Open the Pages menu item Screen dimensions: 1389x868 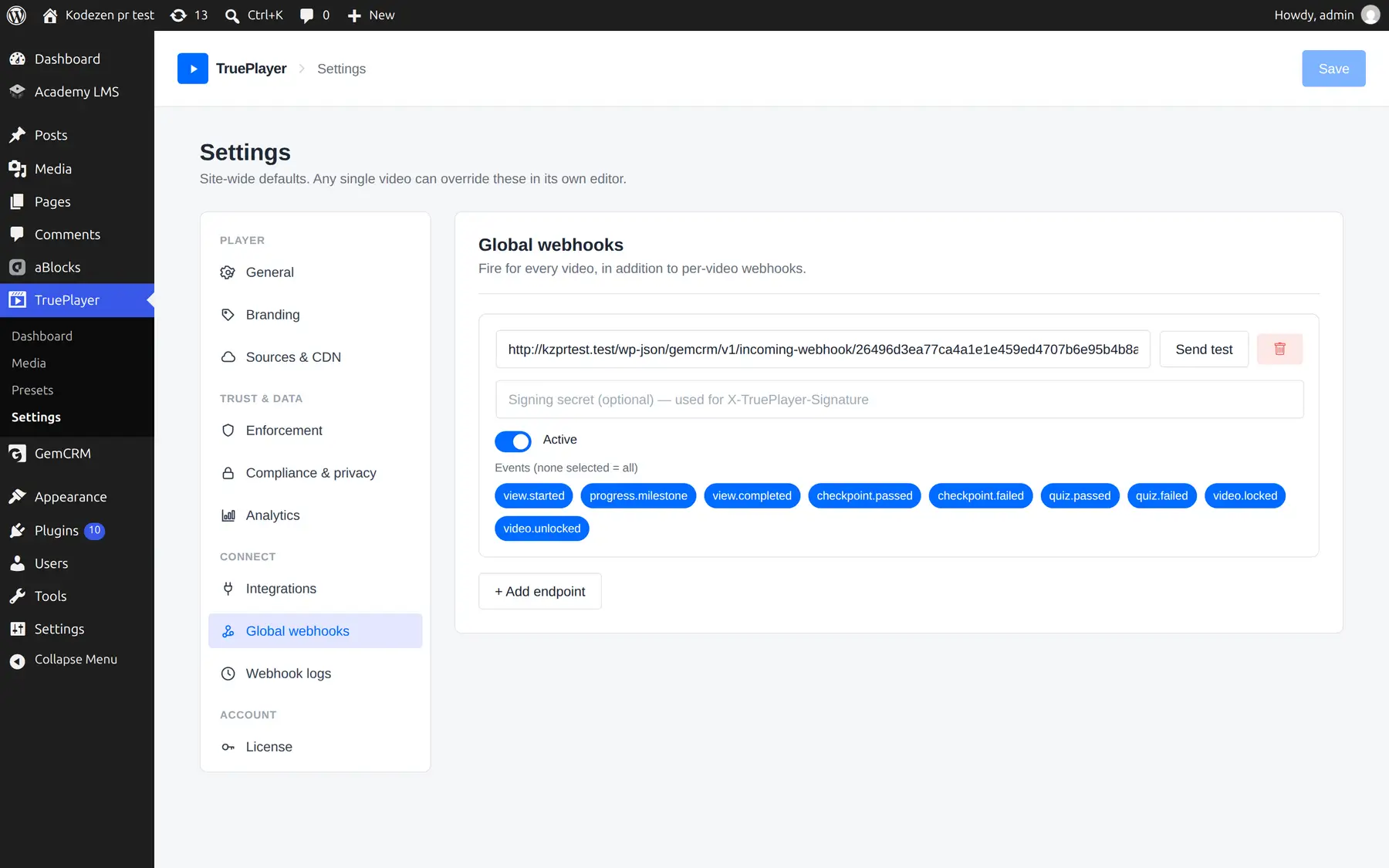[x=77, y=201]
